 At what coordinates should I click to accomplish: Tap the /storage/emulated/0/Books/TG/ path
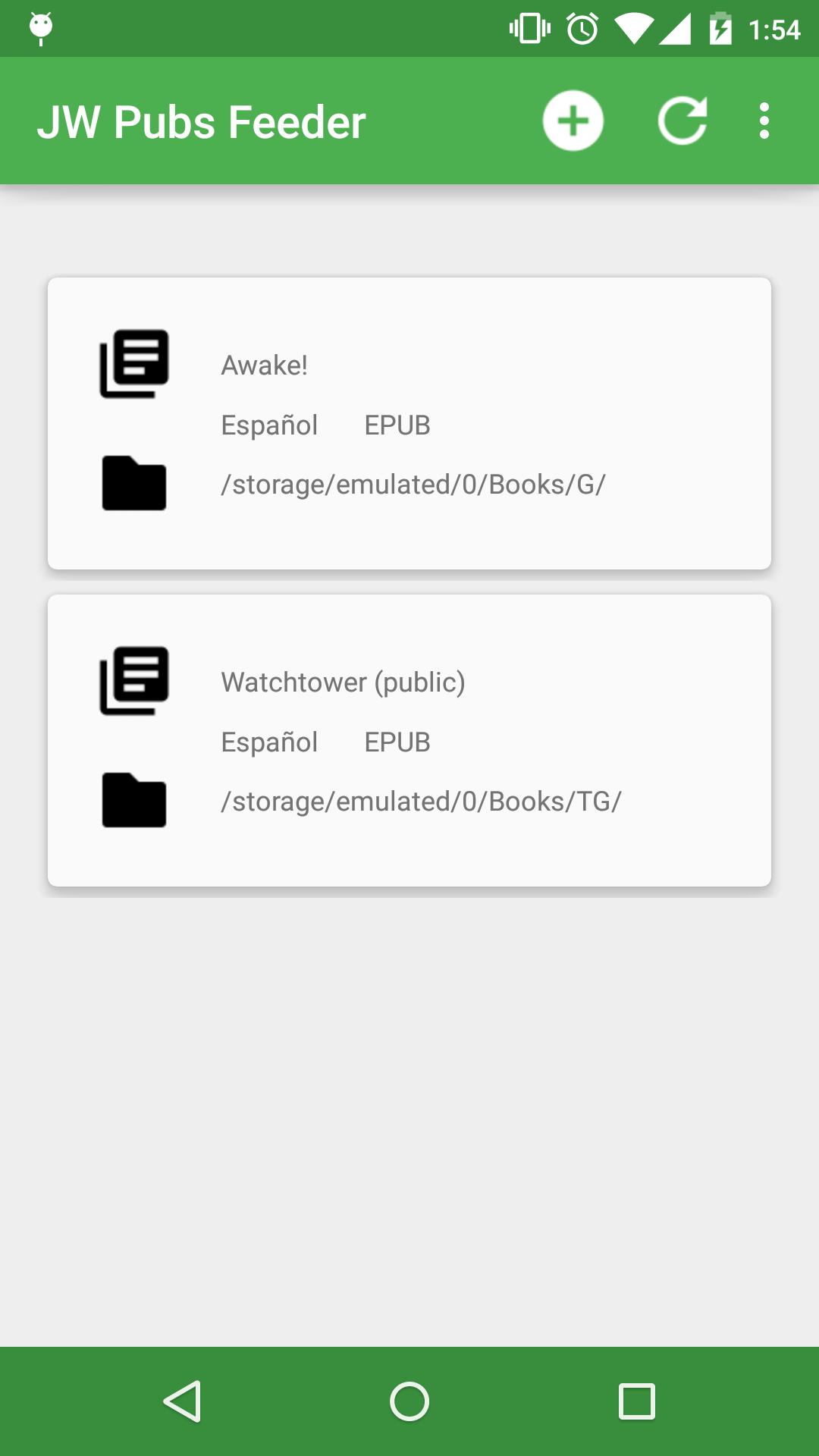tap(421, 802)
